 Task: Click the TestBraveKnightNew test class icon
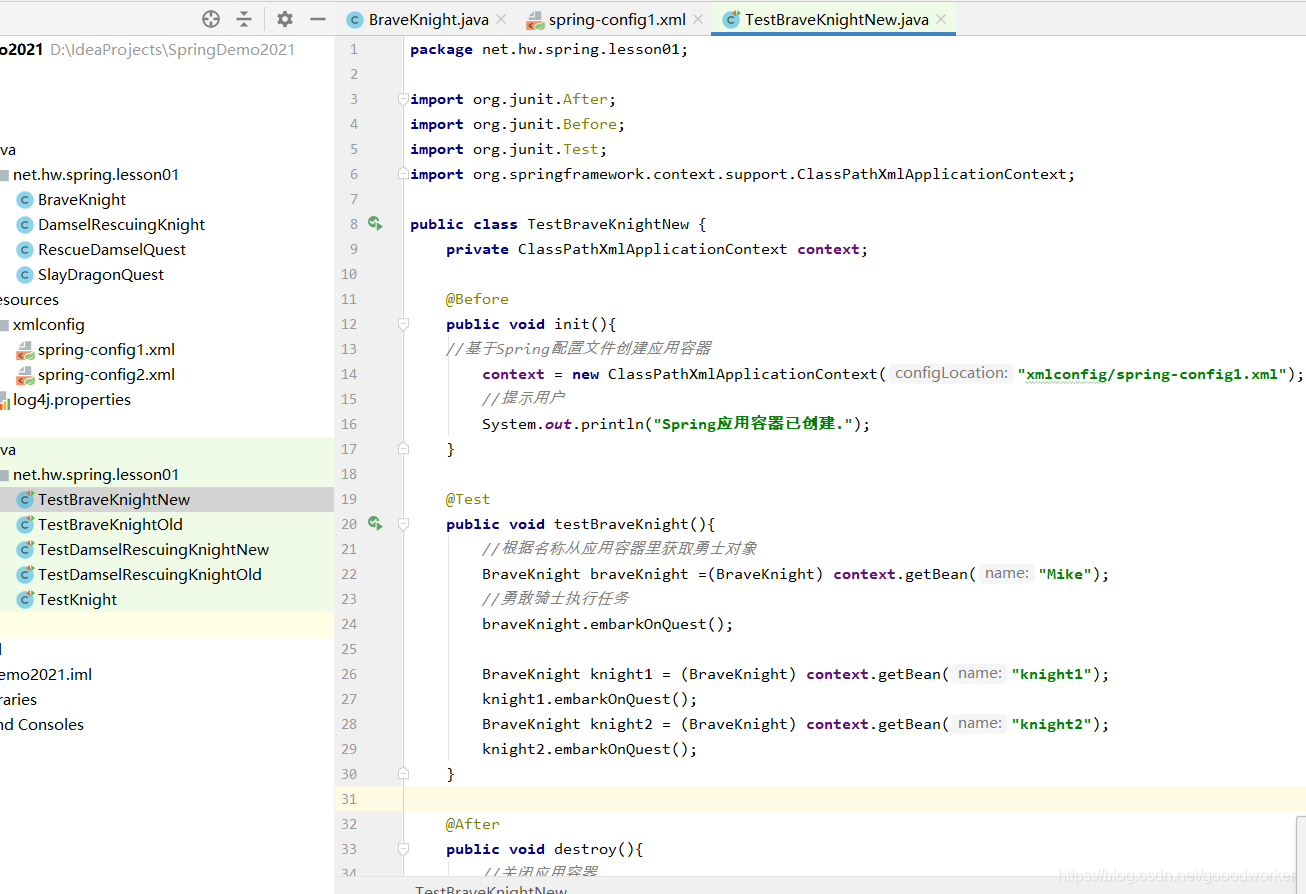[x=26, y=500]
